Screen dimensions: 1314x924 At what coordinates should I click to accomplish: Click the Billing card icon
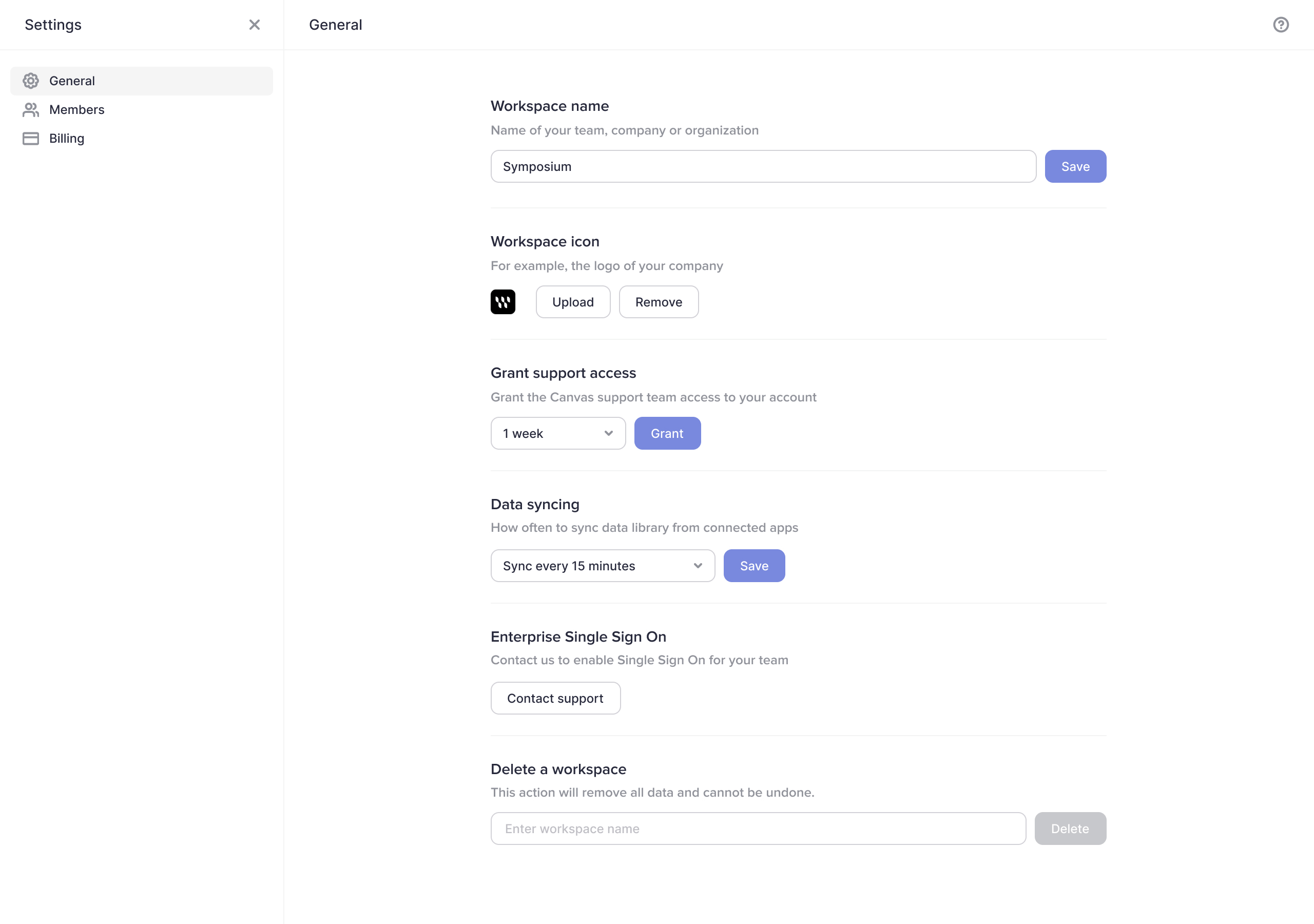click(x=31, y=139)
